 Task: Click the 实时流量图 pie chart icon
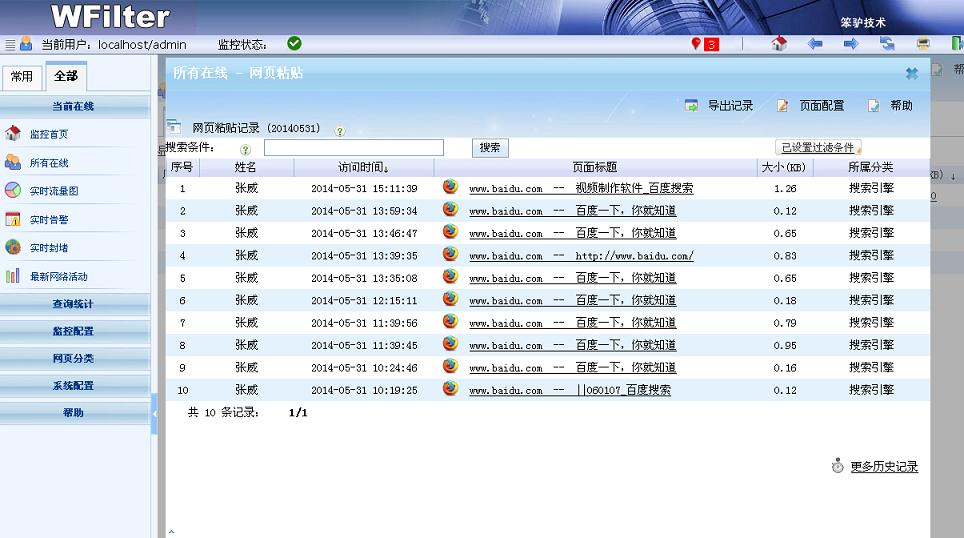coord(13,191)
